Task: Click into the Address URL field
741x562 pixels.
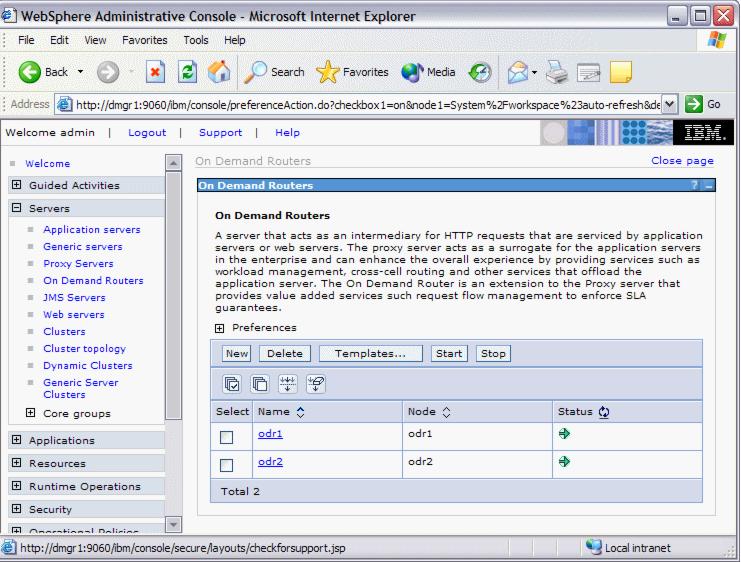Action: tap(367, 104)
